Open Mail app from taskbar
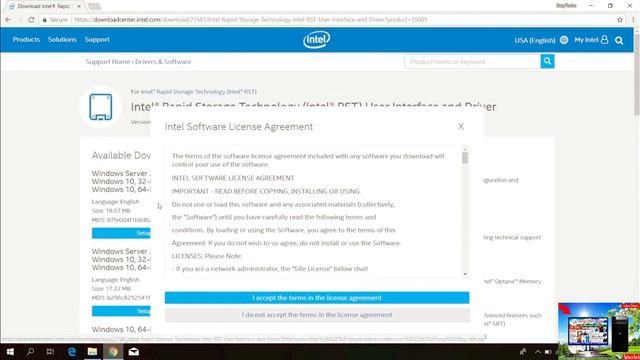Image resolution: width=640 pixels, height=360 pixels. click(133, 351)
